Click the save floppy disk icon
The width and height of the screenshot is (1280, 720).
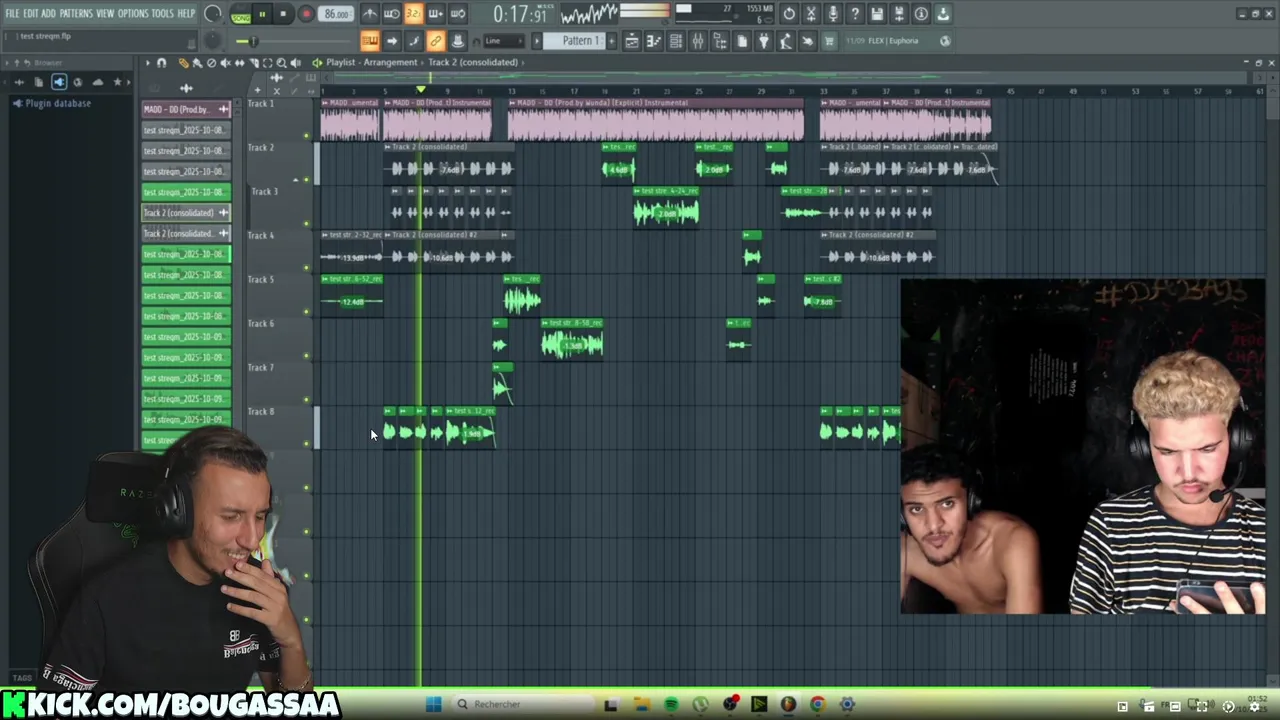pos(877,14)
